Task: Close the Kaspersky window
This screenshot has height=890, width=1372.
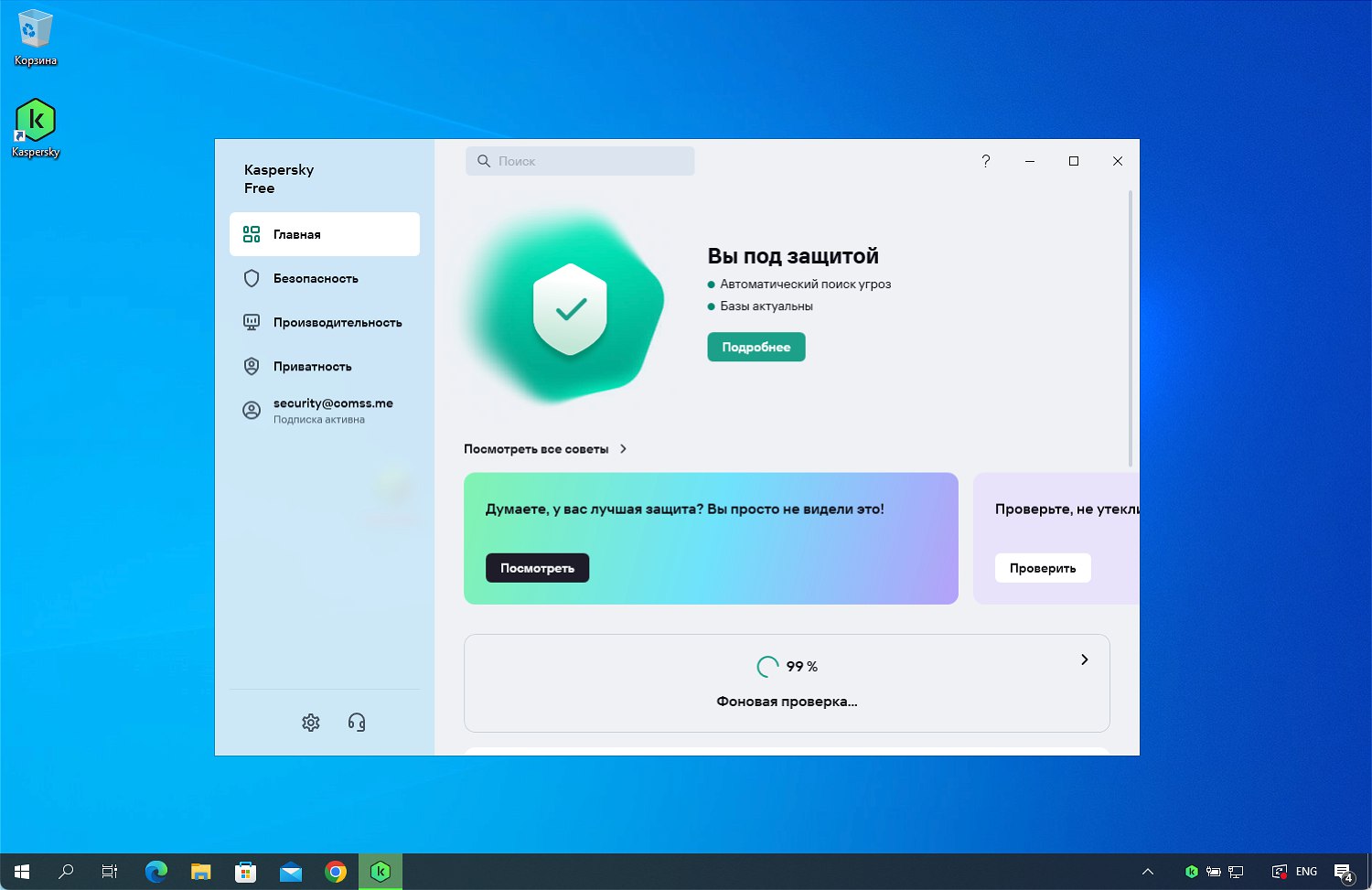Action: pos(1118,161)
